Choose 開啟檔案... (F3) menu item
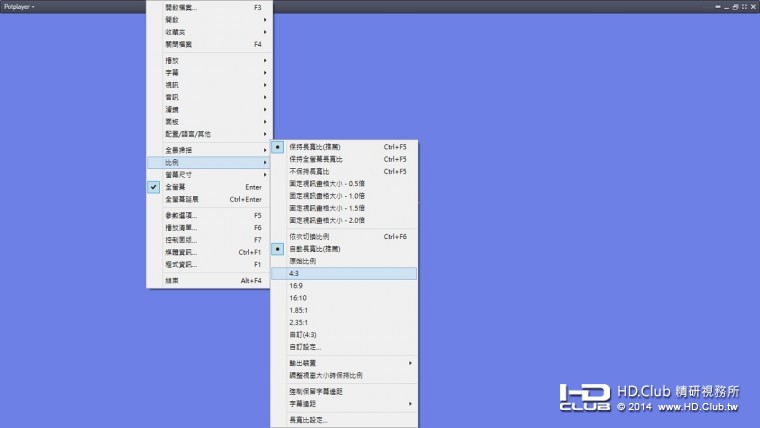This screenshot has height=428, width=760. tap(209, 7)
